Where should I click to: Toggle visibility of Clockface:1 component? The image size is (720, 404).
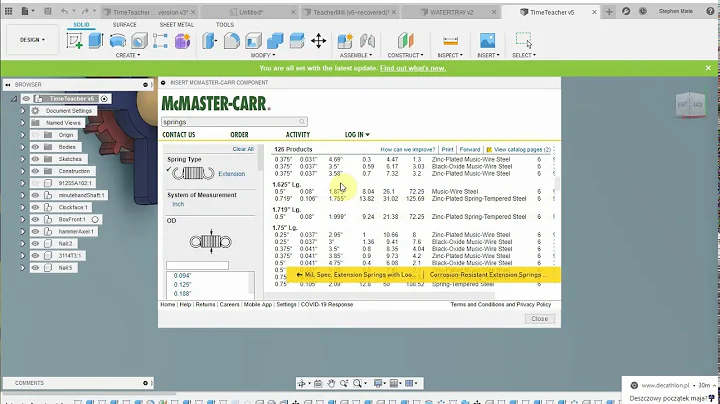35,207
